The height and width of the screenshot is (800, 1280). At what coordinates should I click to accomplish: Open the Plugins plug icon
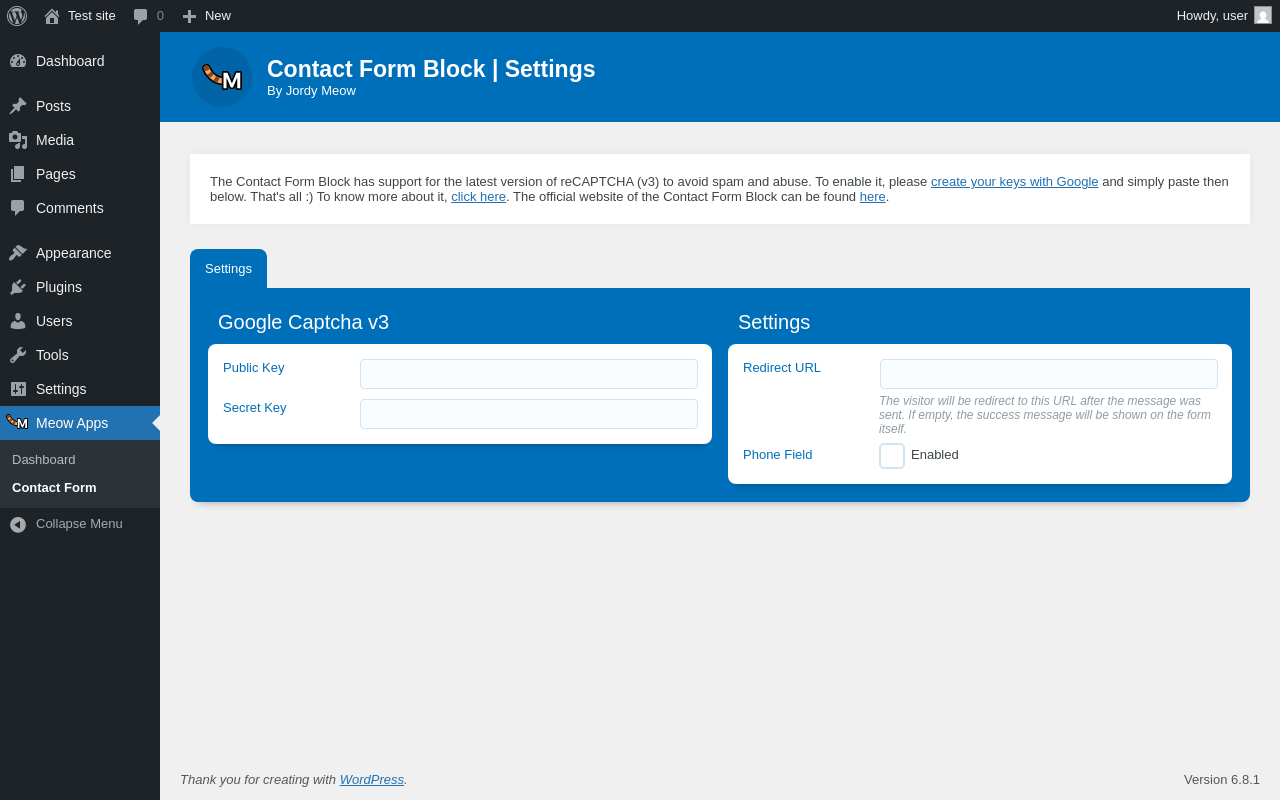(18, 287)
